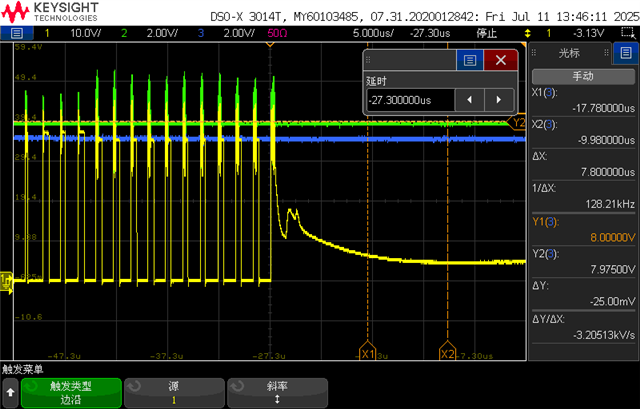Click the trigger time position marker at top

[270, 44]
